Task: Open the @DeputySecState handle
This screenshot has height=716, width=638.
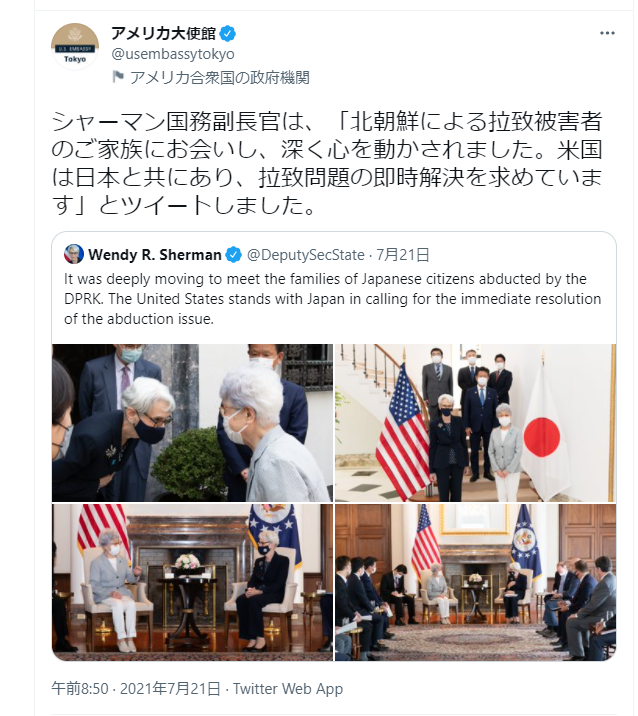Action: click(306, 254)
